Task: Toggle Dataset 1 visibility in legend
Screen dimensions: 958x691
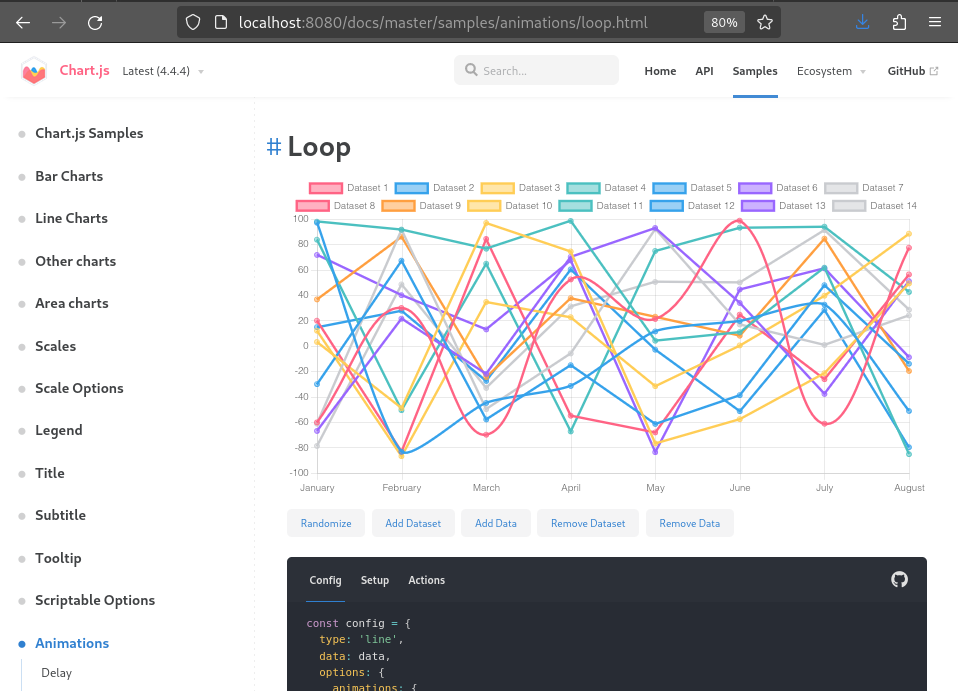Action: tap(349, 188)
